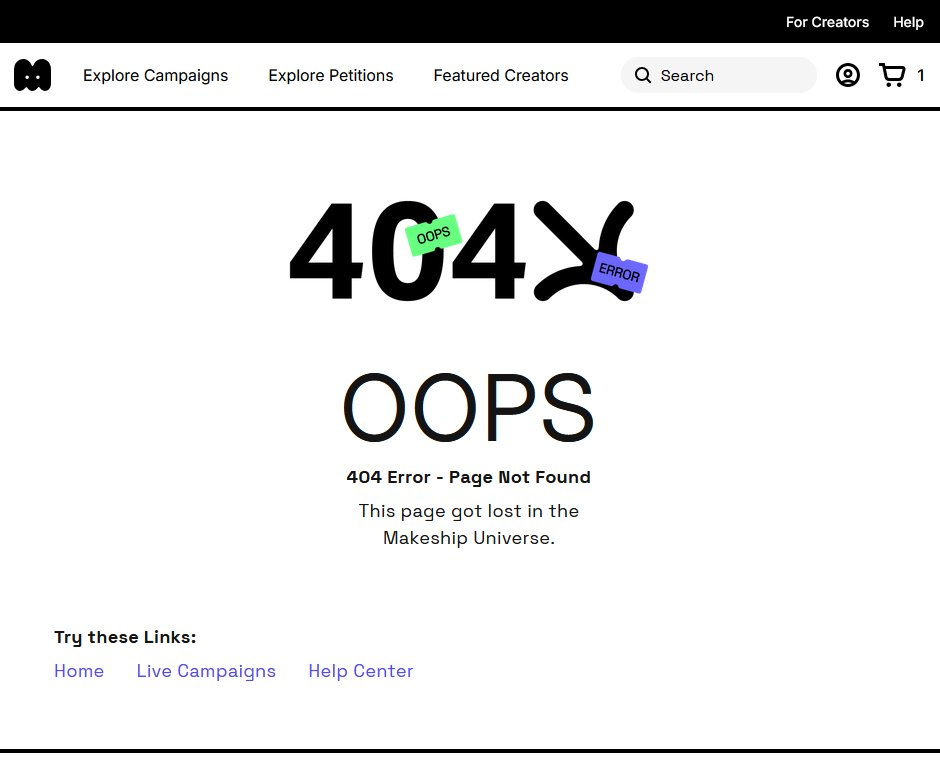Follow the Home link
Viewport: 940px width, 766px height.
click(x=79, y=671)
